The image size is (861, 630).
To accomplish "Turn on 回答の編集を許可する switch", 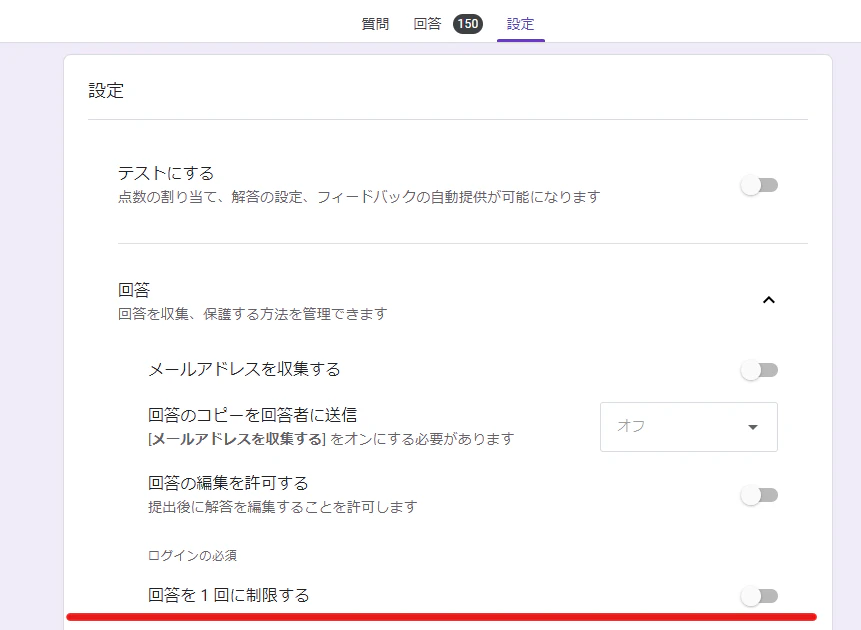I will pyautogui.click(x=759, y=495).
